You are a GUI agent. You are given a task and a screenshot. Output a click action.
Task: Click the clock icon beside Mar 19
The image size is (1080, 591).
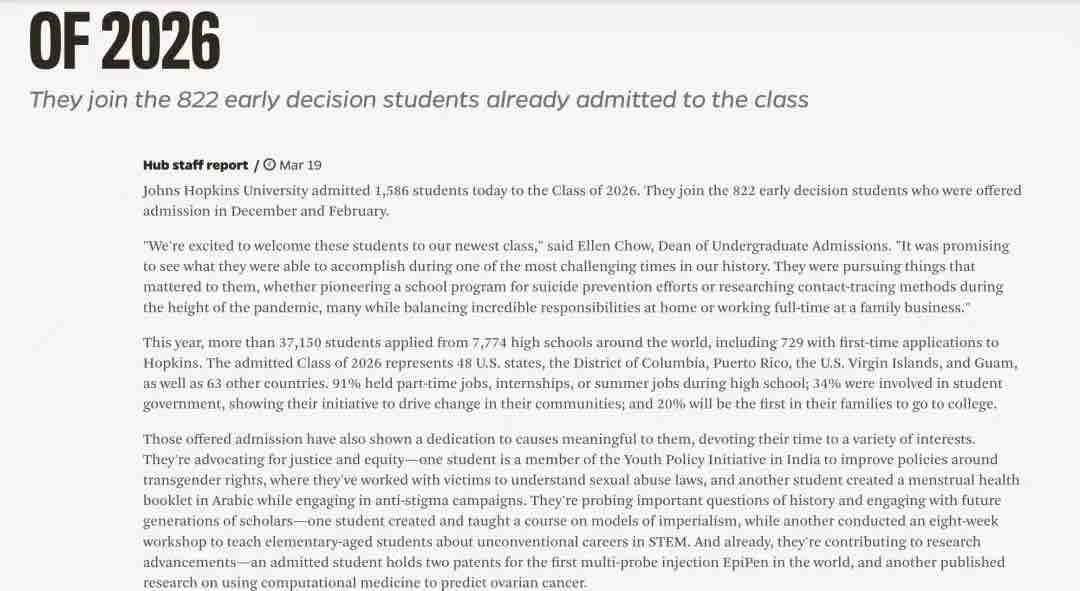[x=269, y=165]
